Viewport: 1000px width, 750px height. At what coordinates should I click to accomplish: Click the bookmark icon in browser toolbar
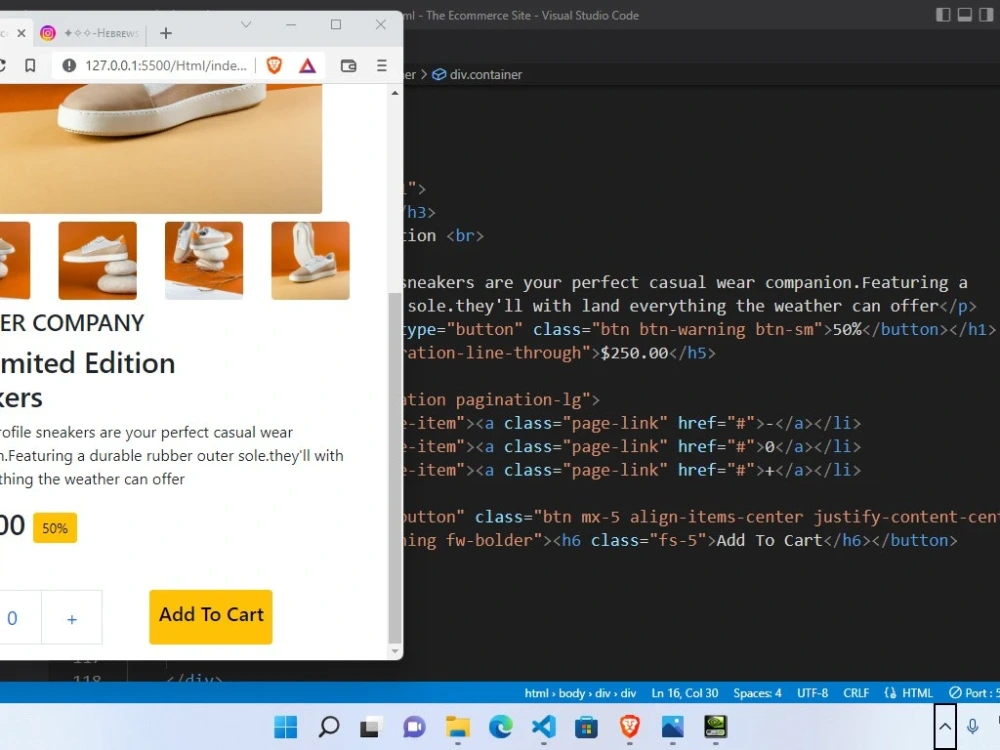30,66
